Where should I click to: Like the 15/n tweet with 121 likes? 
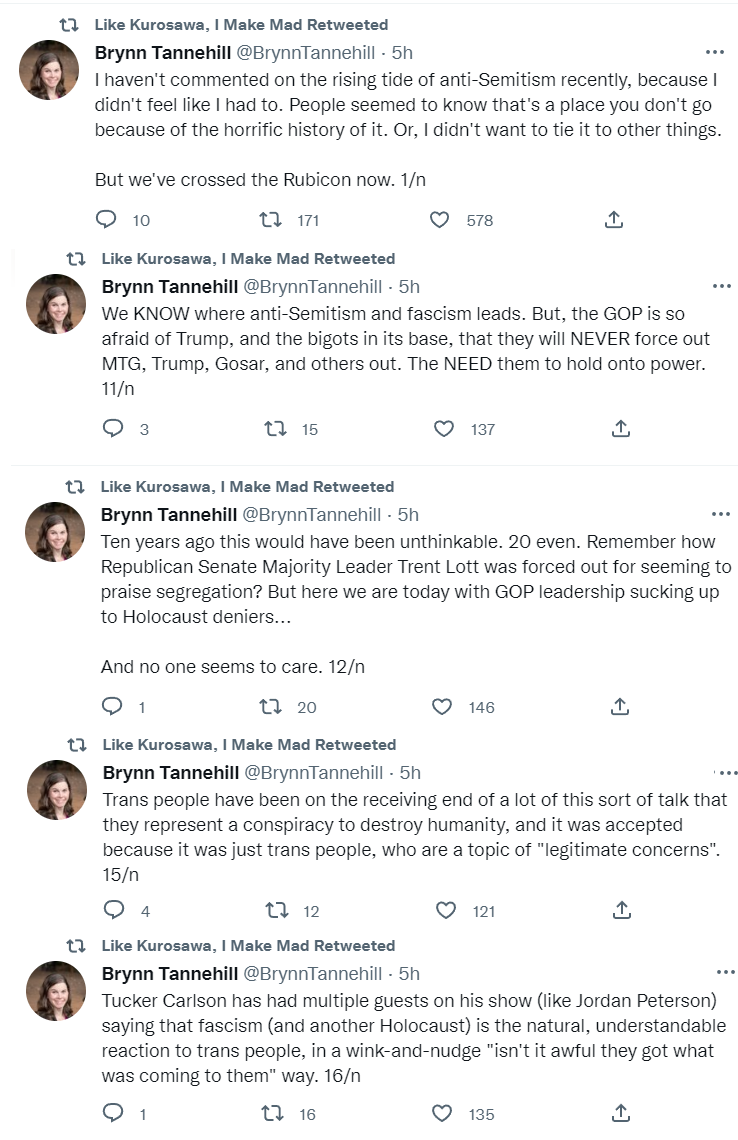pyautogui.click(x=442, y=909)
